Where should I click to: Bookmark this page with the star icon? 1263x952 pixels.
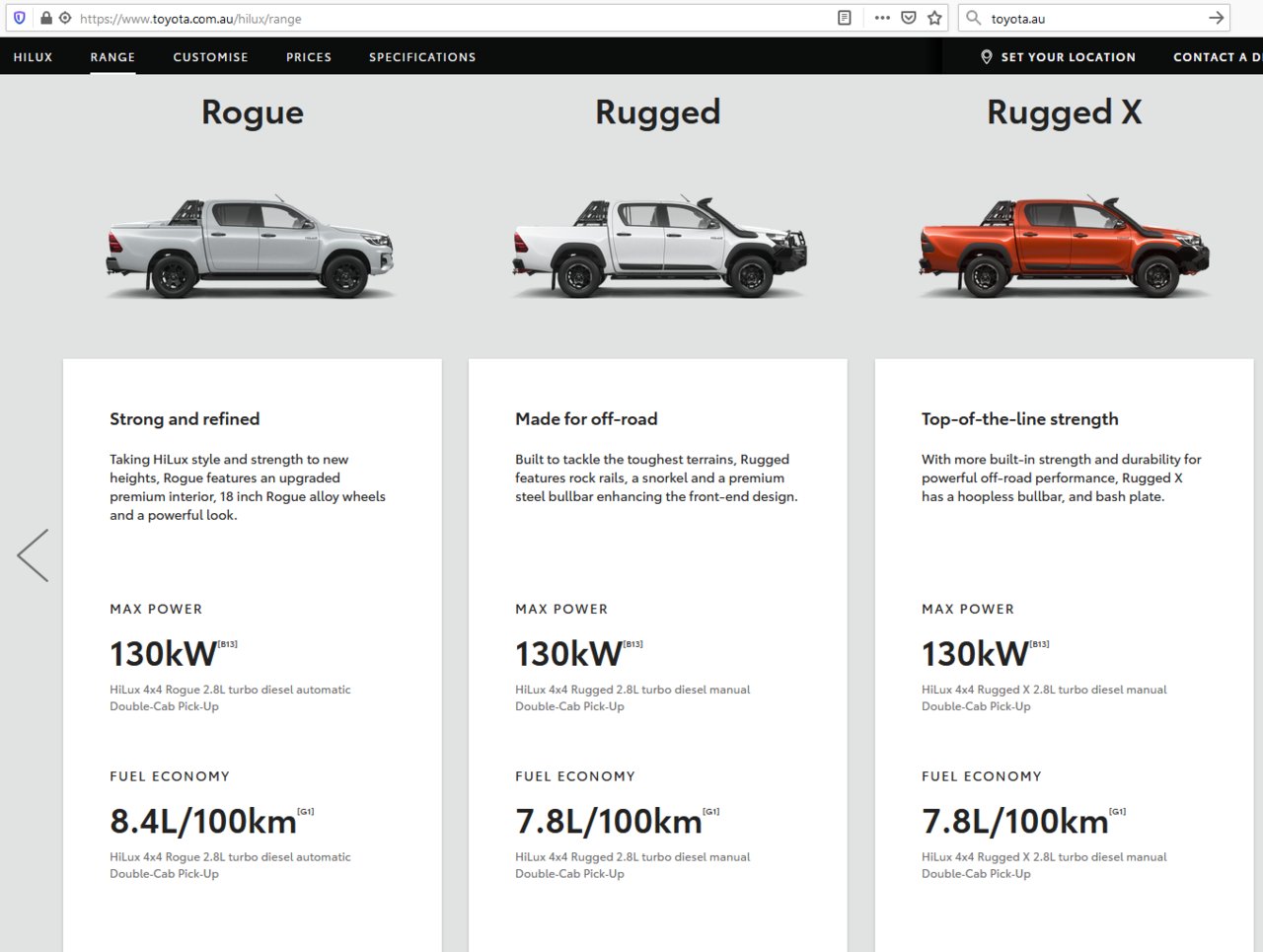[934, 18]
